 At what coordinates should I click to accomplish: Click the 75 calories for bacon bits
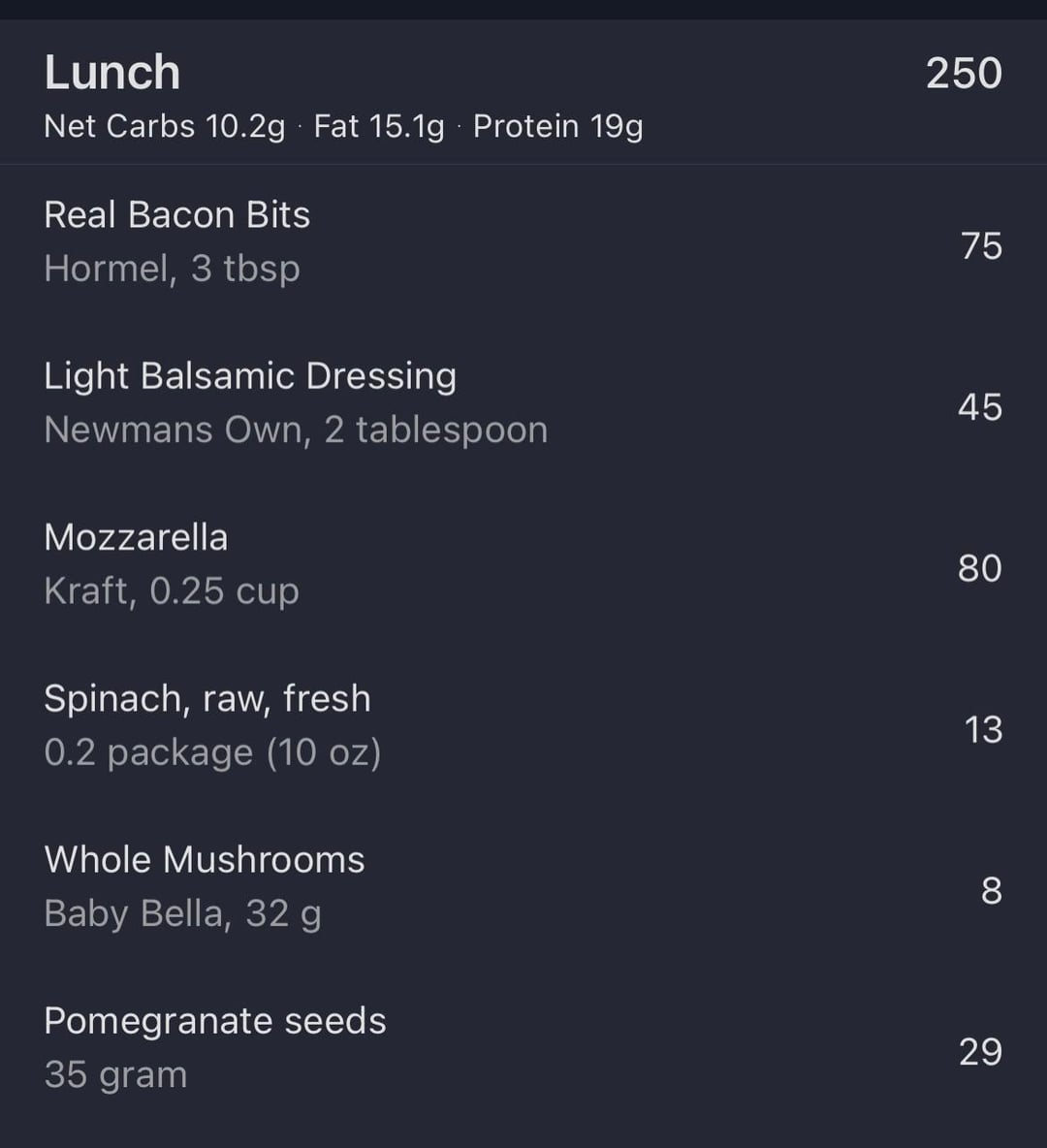(981, 246)
